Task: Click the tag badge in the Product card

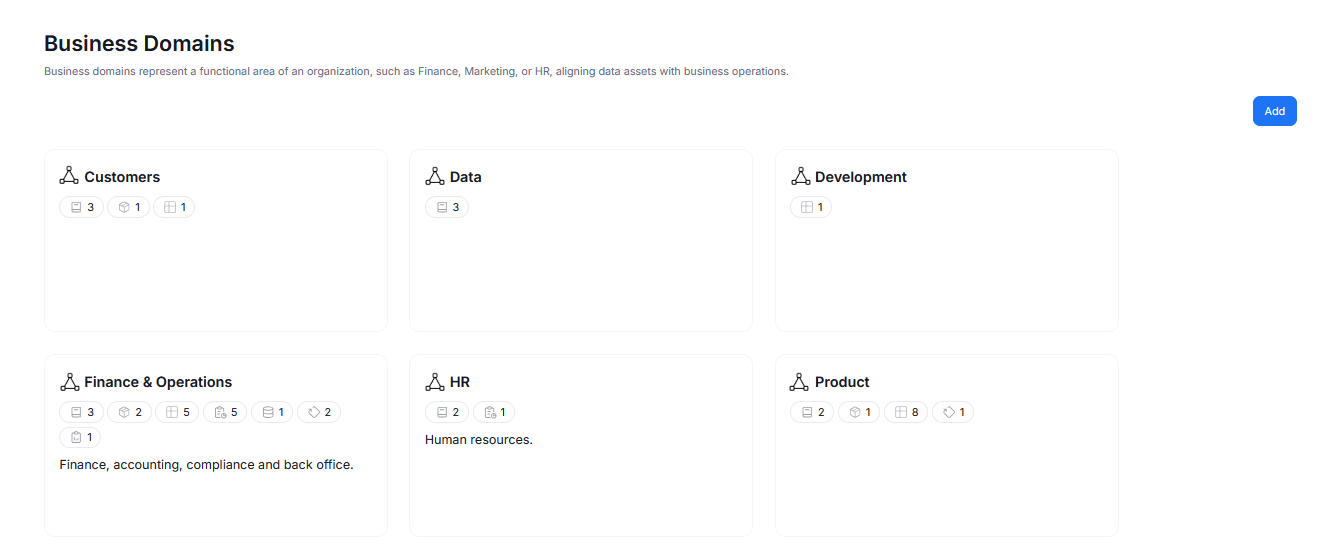Action: (953, 412)
